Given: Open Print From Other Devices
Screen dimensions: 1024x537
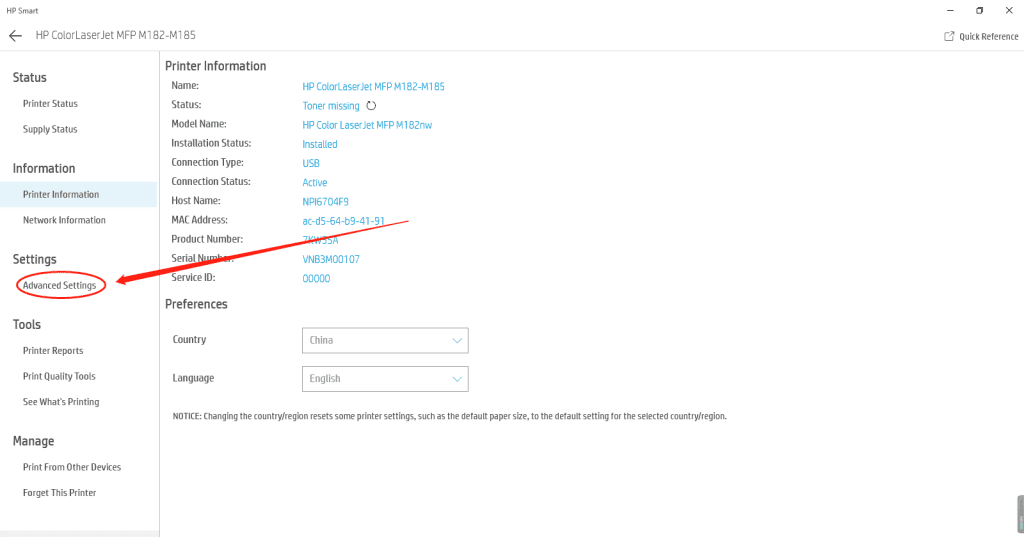Looking at the screenshot, I should pos(72,467).
